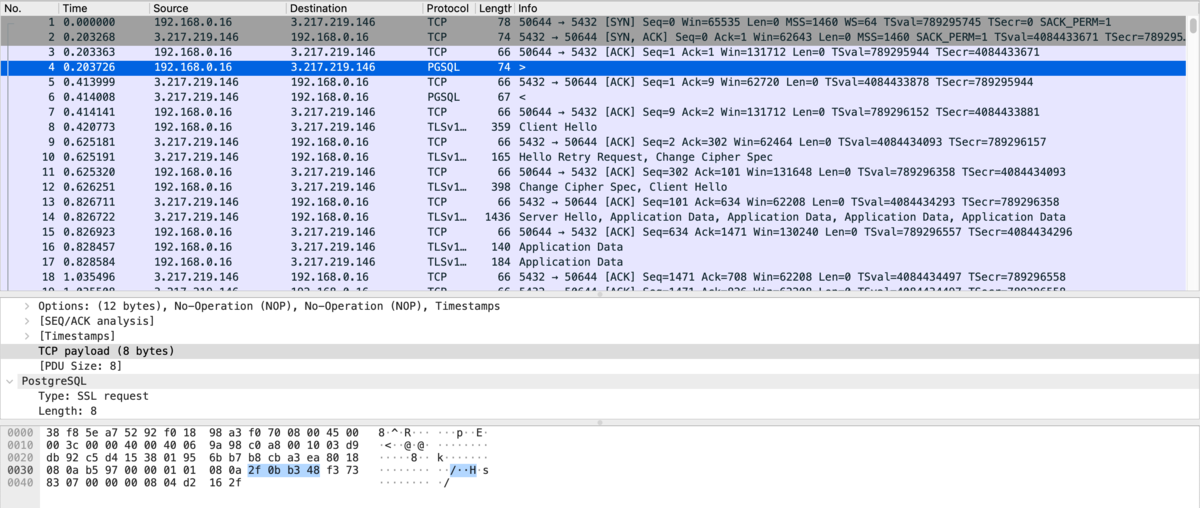Image resolution: width=1200 pixels, height=508 pixels.
Task: Select the [PDU Size: 8] line
Action: pyautogui.click(x=600, y=366)
